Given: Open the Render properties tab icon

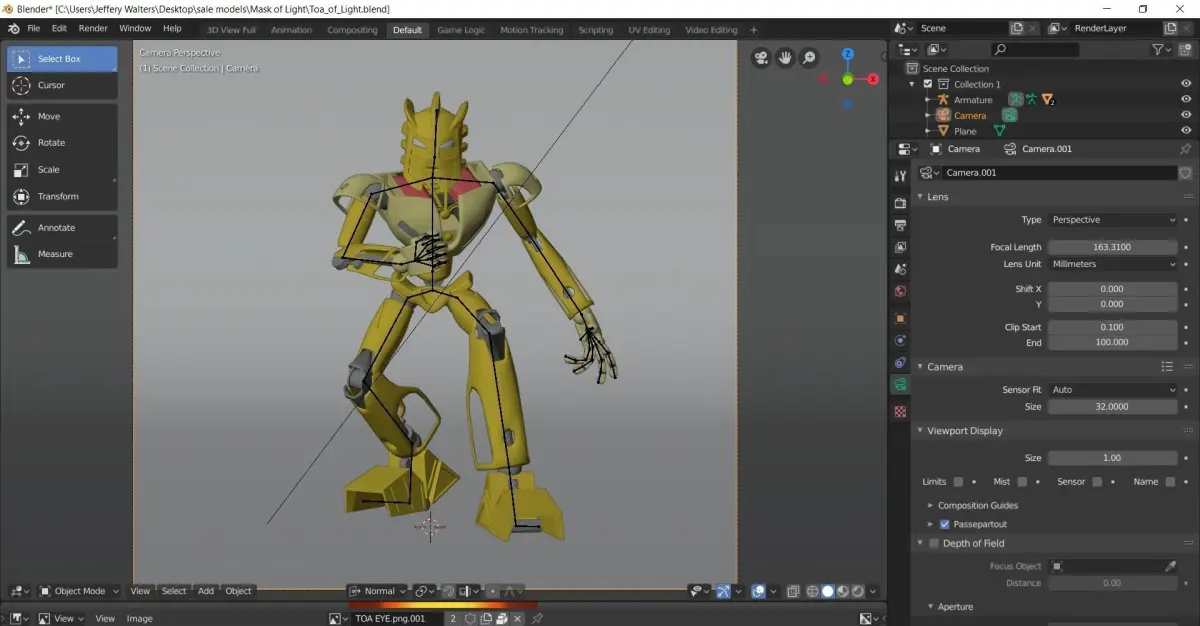Looking at the screenshot, I should 900,203.
